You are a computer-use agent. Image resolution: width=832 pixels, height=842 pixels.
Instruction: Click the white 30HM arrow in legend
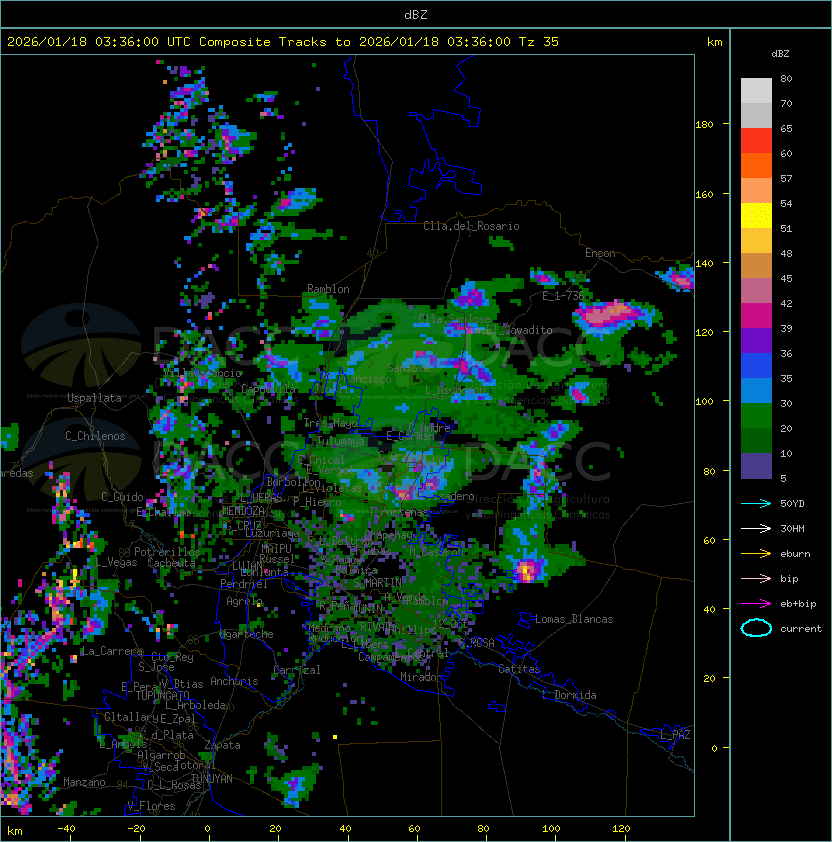coord(756,528)
